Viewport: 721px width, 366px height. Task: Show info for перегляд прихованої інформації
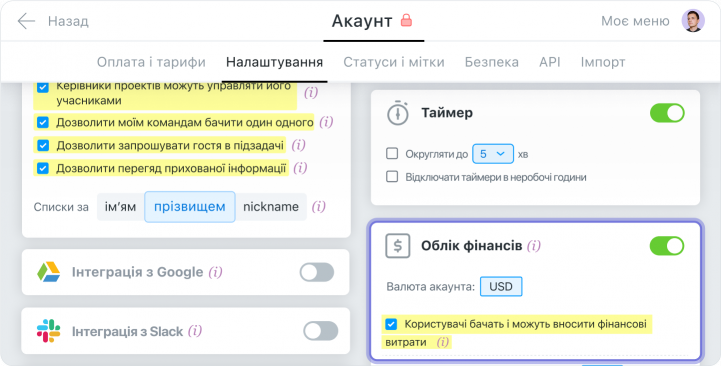click(x=300, y=168)
